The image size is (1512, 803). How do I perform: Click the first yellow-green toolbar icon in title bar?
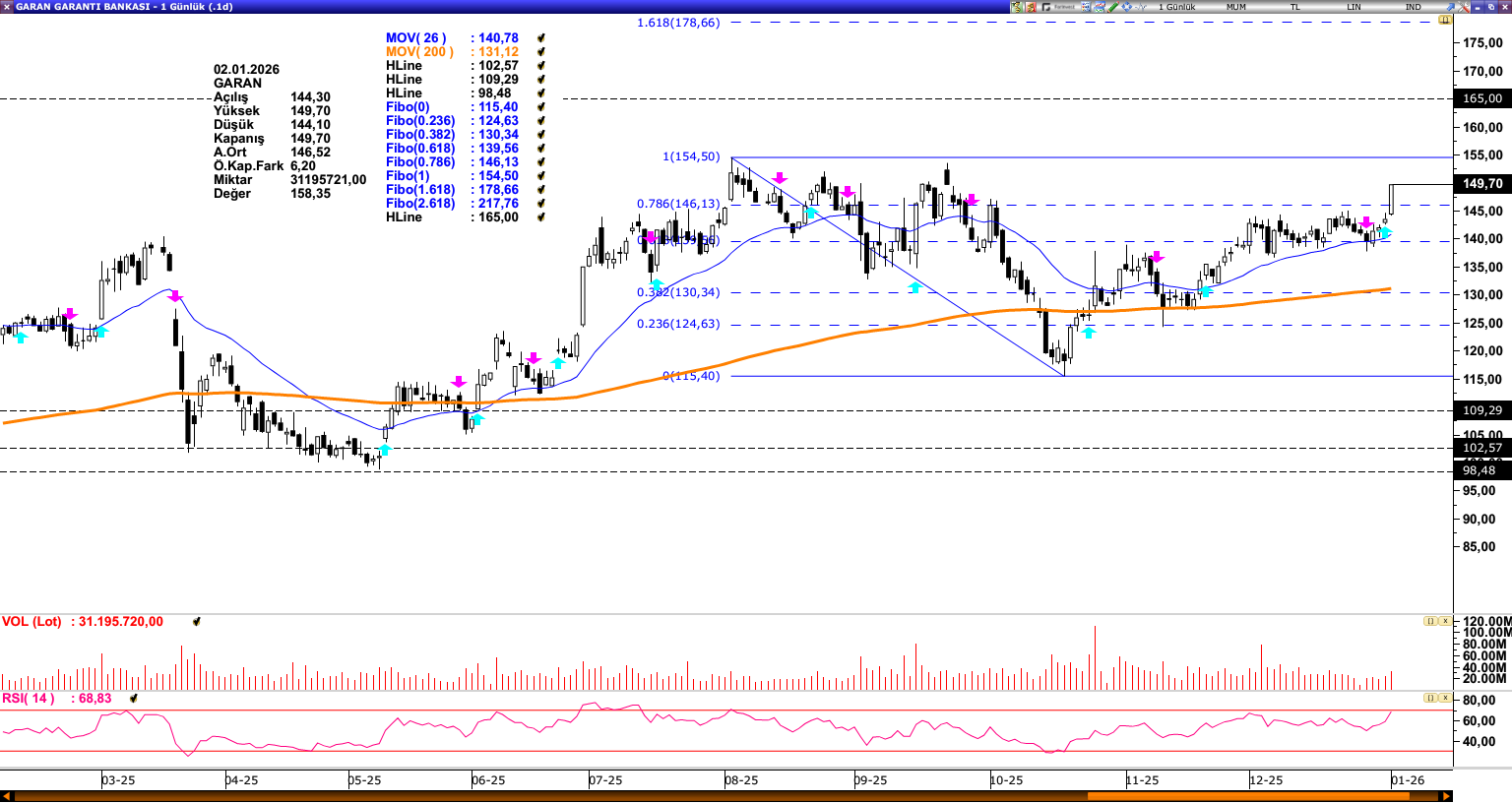pos(1017,7)
